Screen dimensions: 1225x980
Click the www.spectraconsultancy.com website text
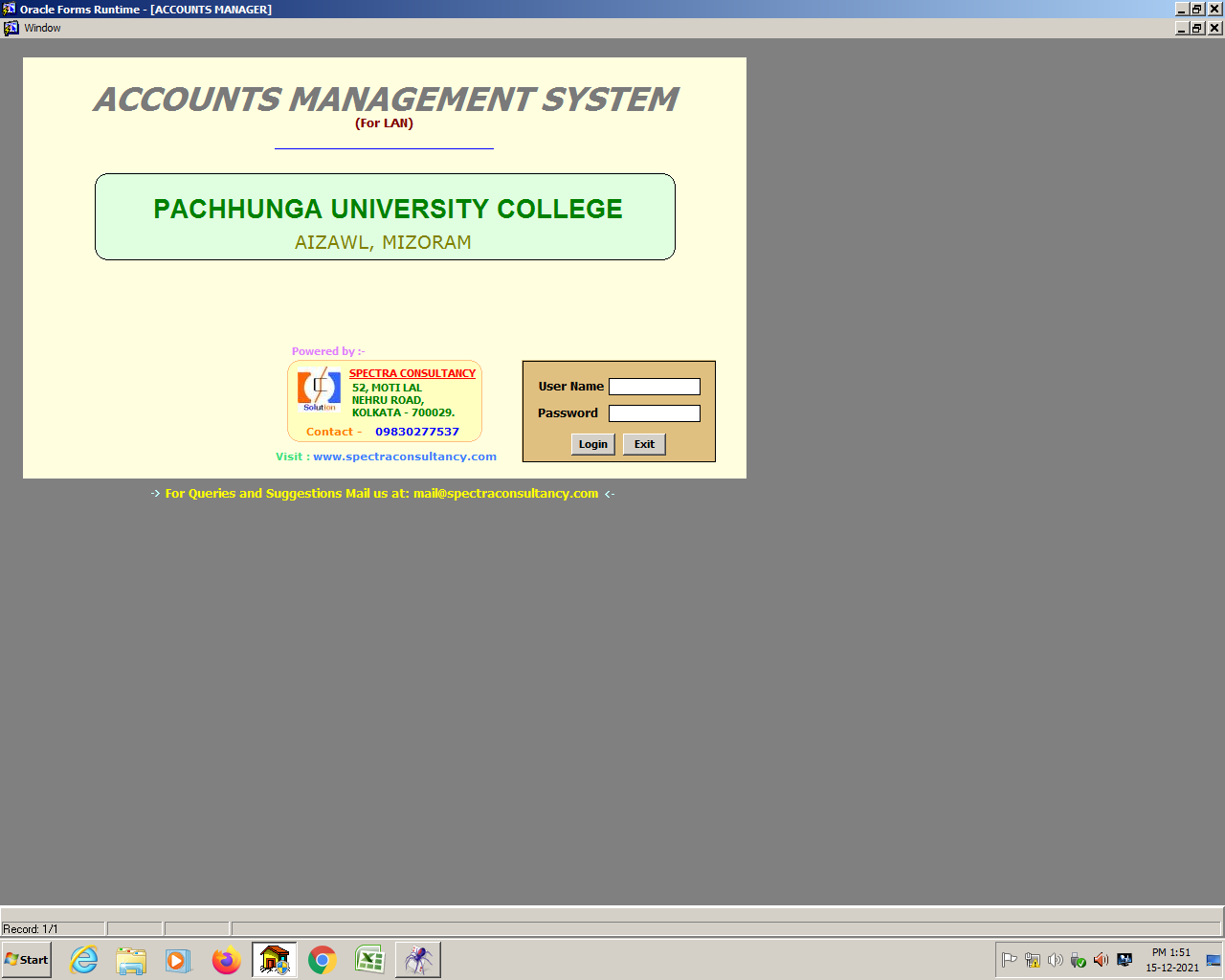(x=405, y=457)
